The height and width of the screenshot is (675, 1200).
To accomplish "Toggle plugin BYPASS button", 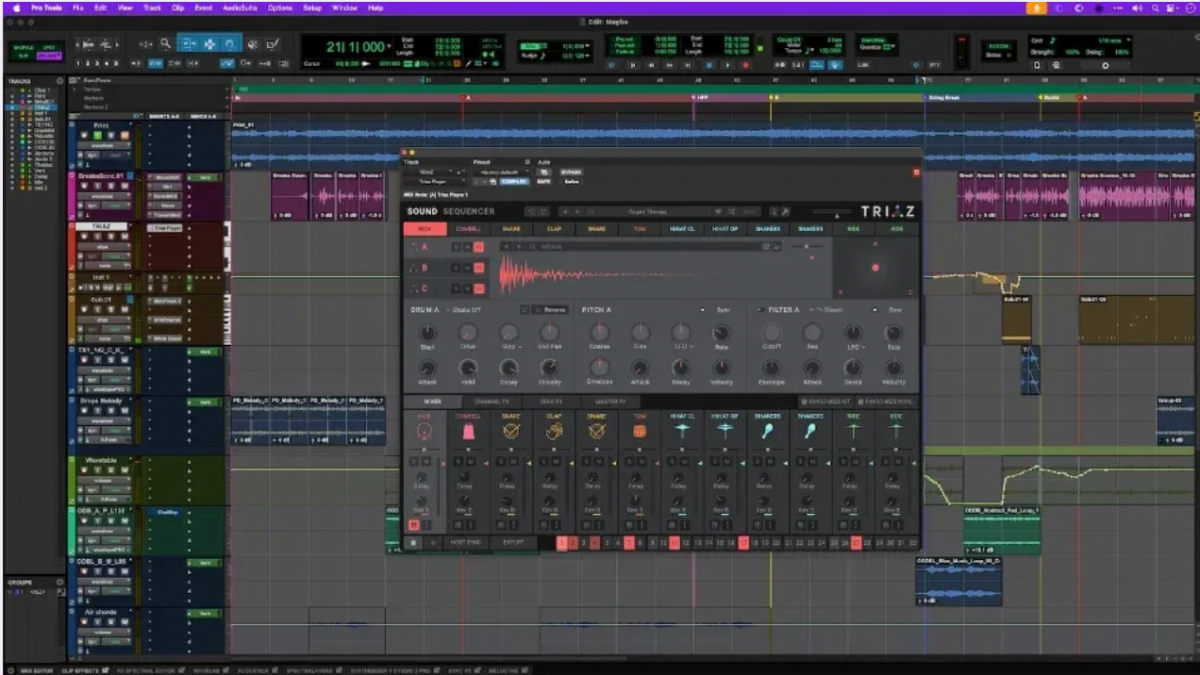I will tap(571, 172).
